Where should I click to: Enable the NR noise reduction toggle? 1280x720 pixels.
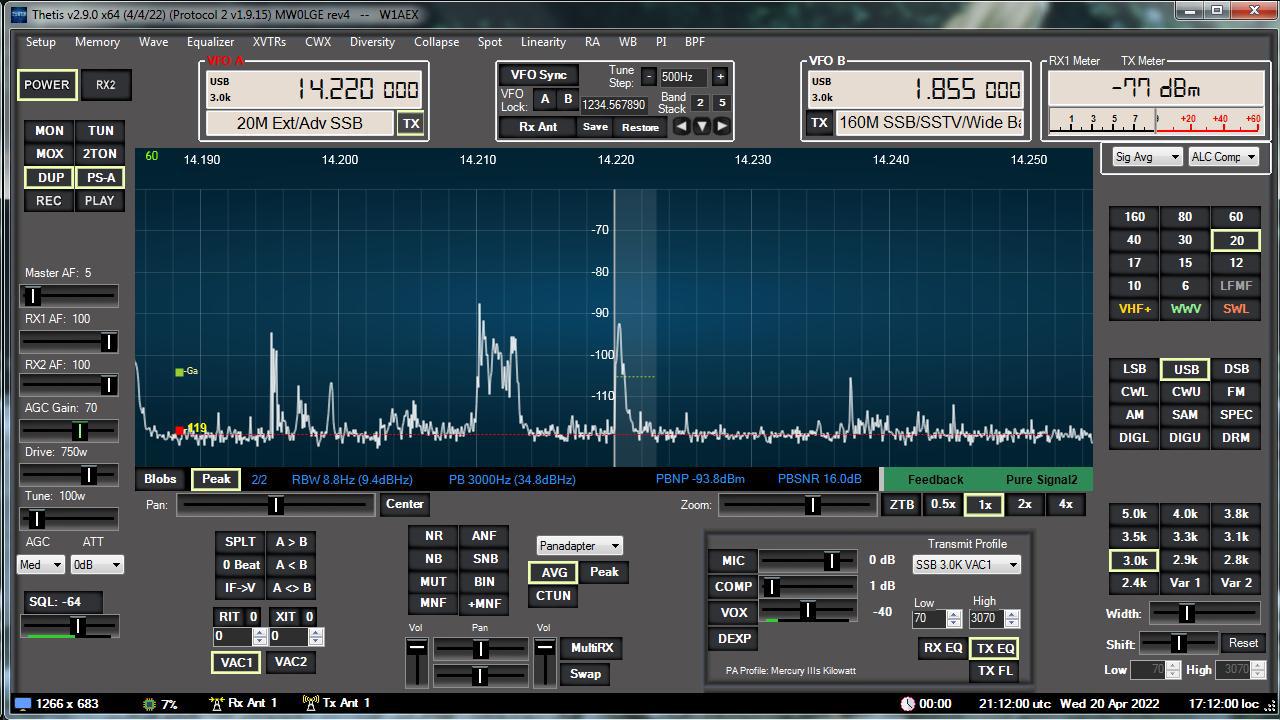[433, 536]
